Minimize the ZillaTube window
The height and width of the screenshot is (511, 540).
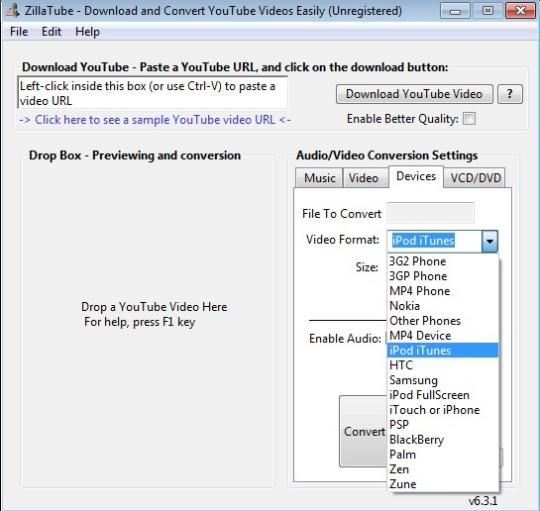pyautogui.click(x=455, y=10)
